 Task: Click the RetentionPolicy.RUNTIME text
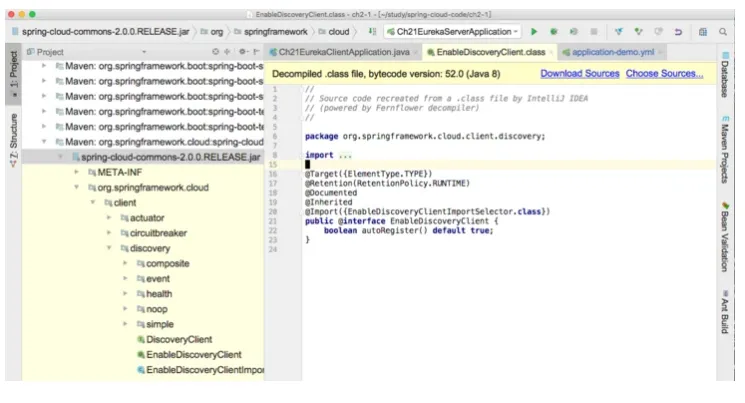(x=411, y=183)
